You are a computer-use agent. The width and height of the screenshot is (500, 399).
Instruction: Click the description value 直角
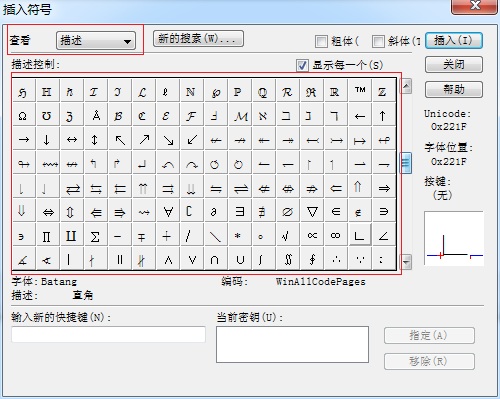click(x=83, y=295)
